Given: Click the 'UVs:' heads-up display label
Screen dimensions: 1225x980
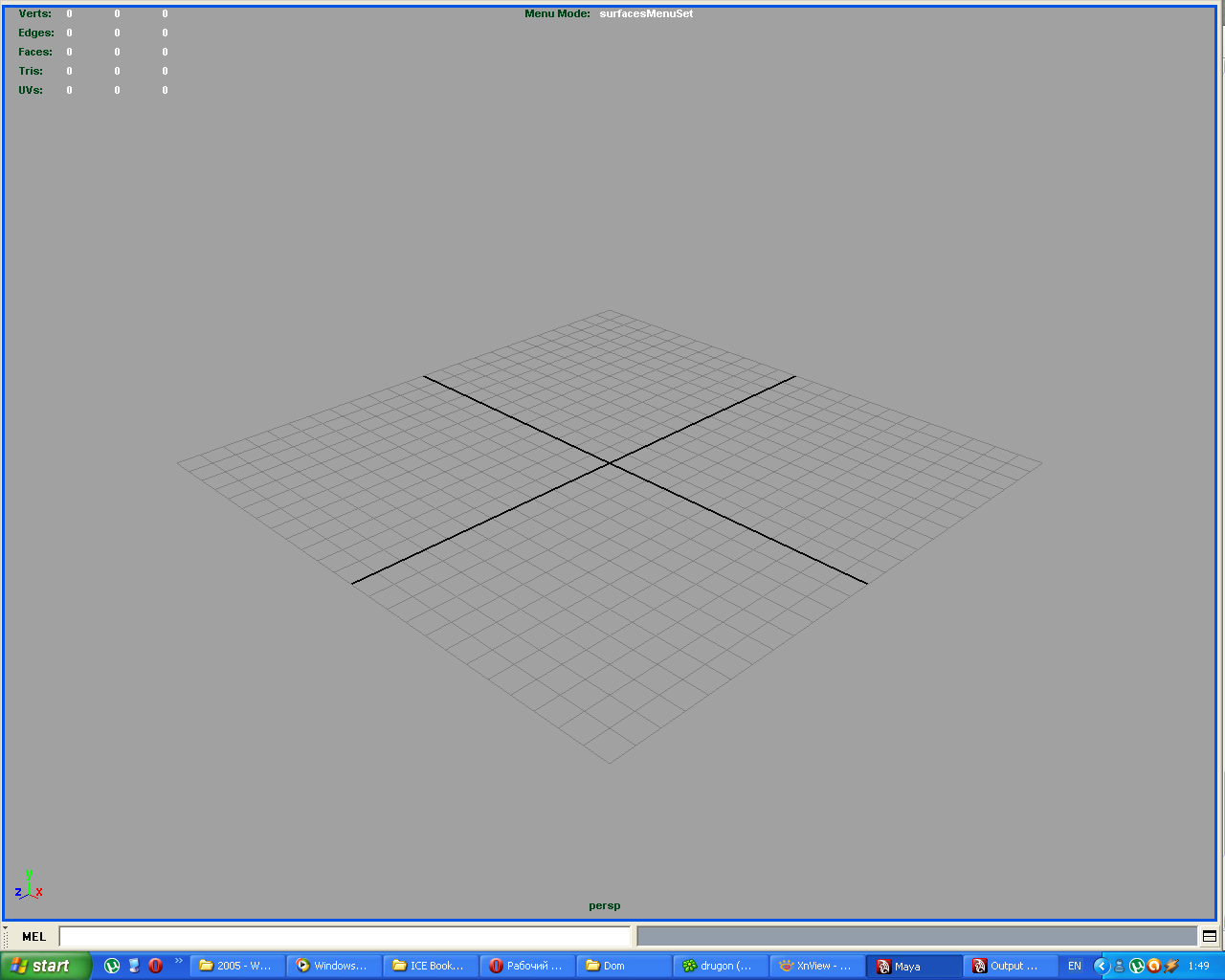Looking at the screenshot, I should click(x=31, y=90).
